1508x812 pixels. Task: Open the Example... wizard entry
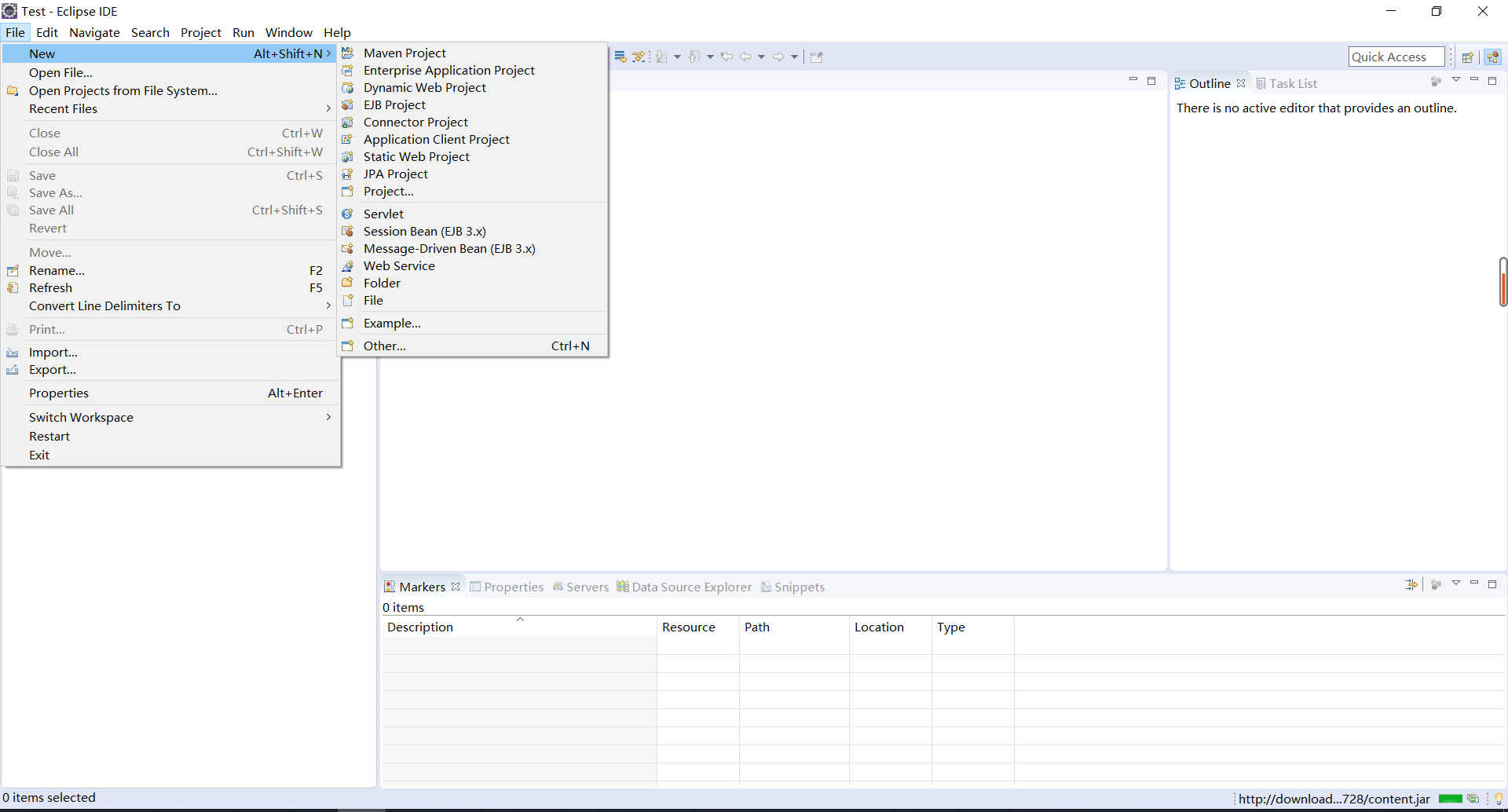(x=473, y=323)
